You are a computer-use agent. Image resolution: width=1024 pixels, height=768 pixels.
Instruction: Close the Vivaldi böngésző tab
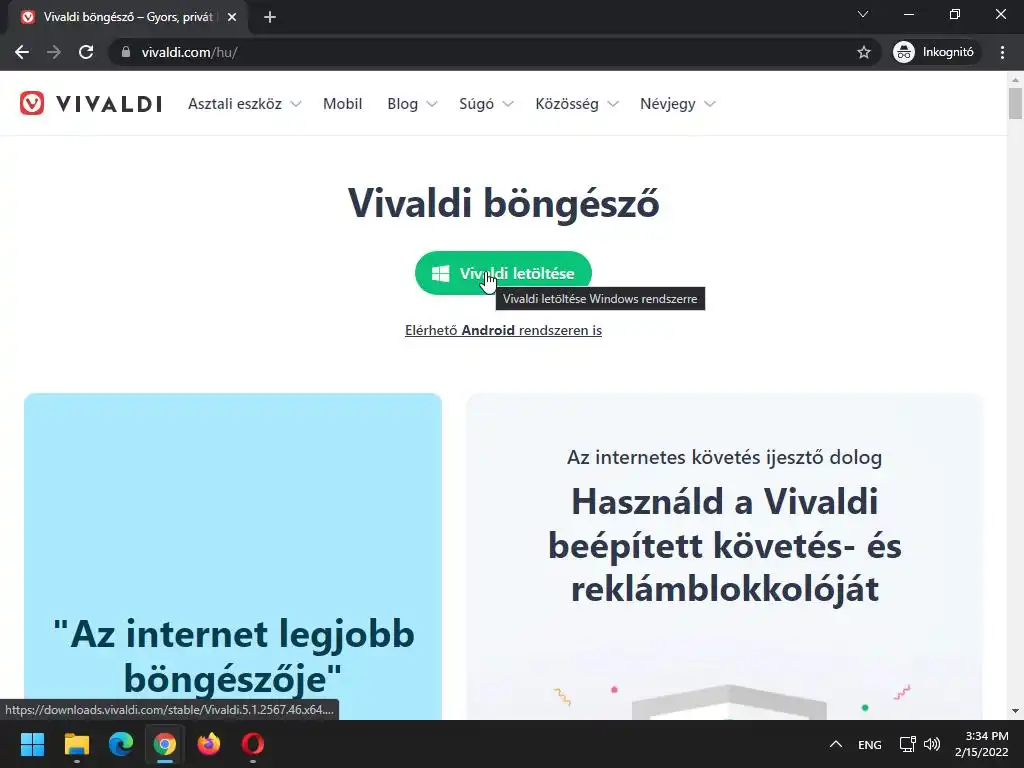coord(232,17)
